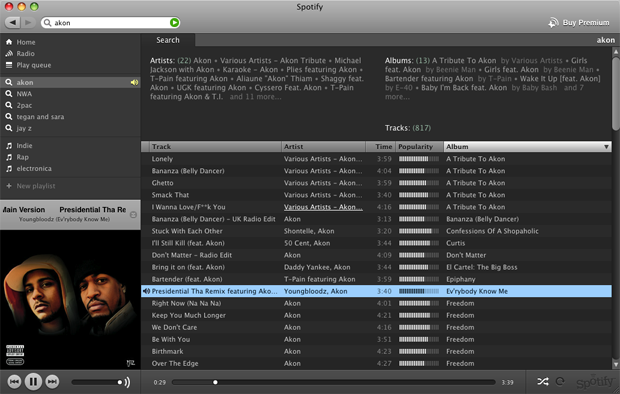
Task: Click the song progress seek bar
Action: [x=333, y=382]
